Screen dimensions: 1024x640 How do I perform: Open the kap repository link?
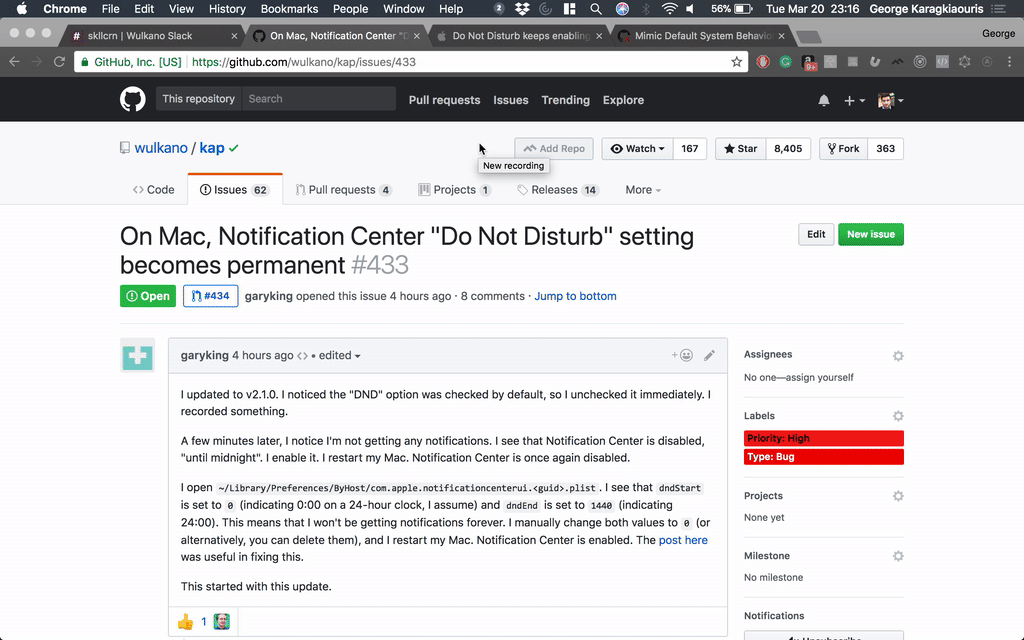[212, 148]
